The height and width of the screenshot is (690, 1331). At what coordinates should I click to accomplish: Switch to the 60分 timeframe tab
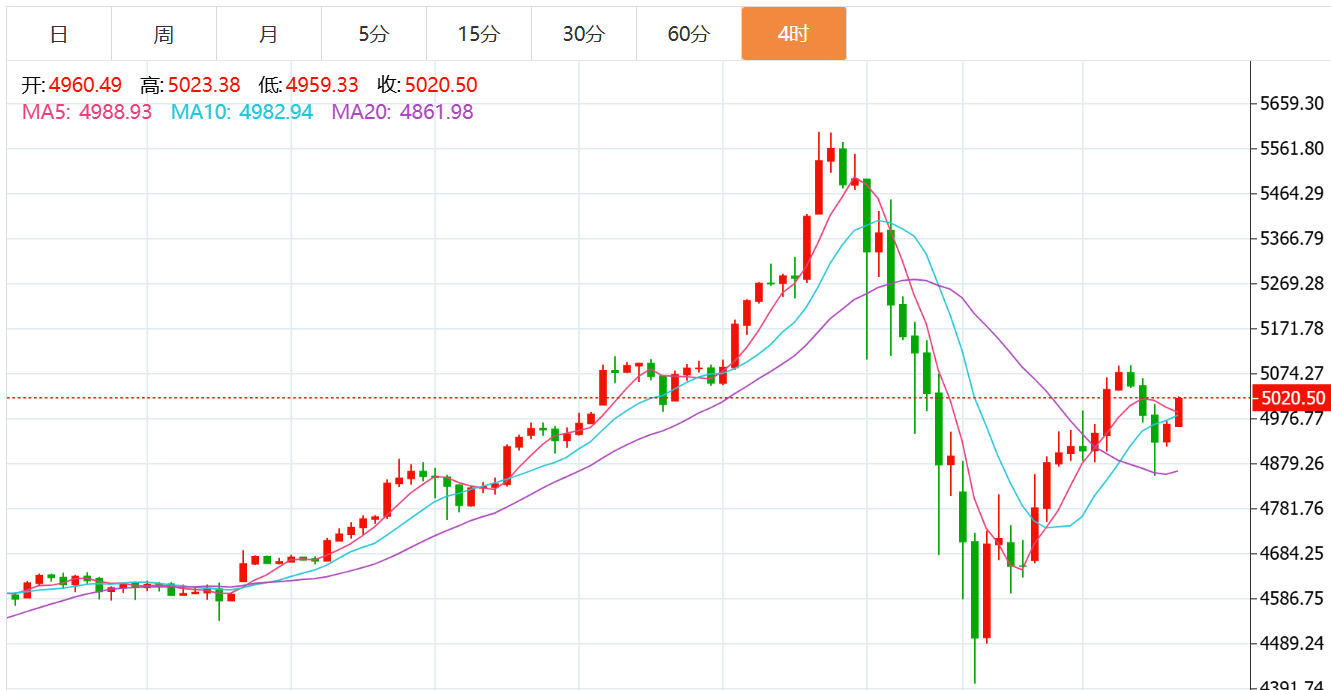click(688, 34)
